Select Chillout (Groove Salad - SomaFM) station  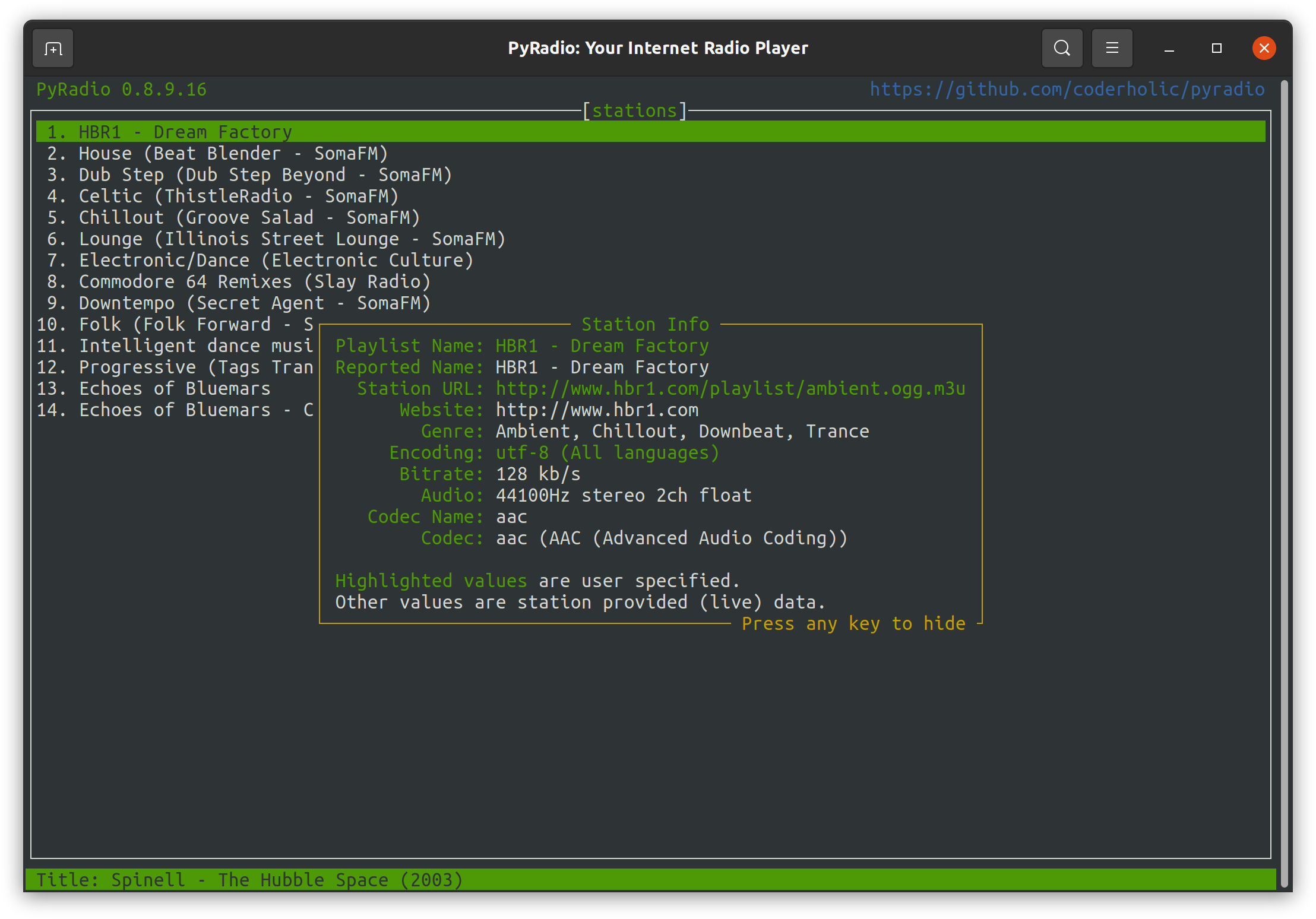(233, 217)
